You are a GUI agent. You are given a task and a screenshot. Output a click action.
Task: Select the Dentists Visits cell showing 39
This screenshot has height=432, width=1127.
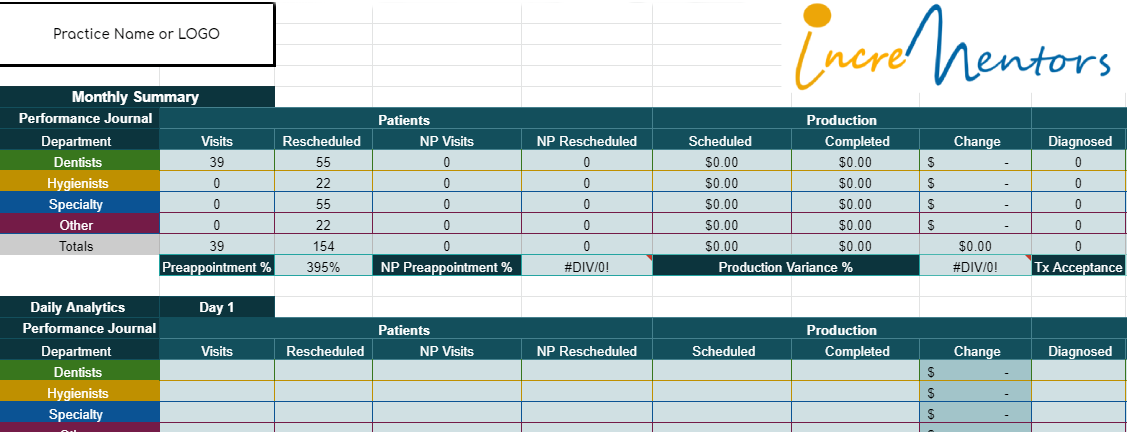click(217, 162)
